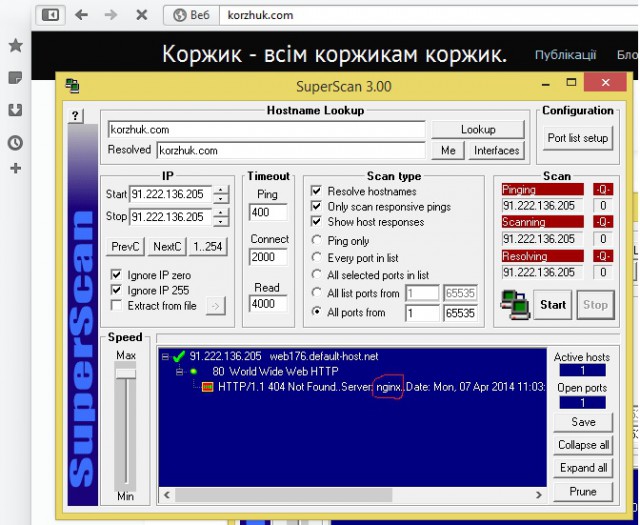Decrement the Start IP spinner
This screenshot has height=525, width=640.
[221, 199]
